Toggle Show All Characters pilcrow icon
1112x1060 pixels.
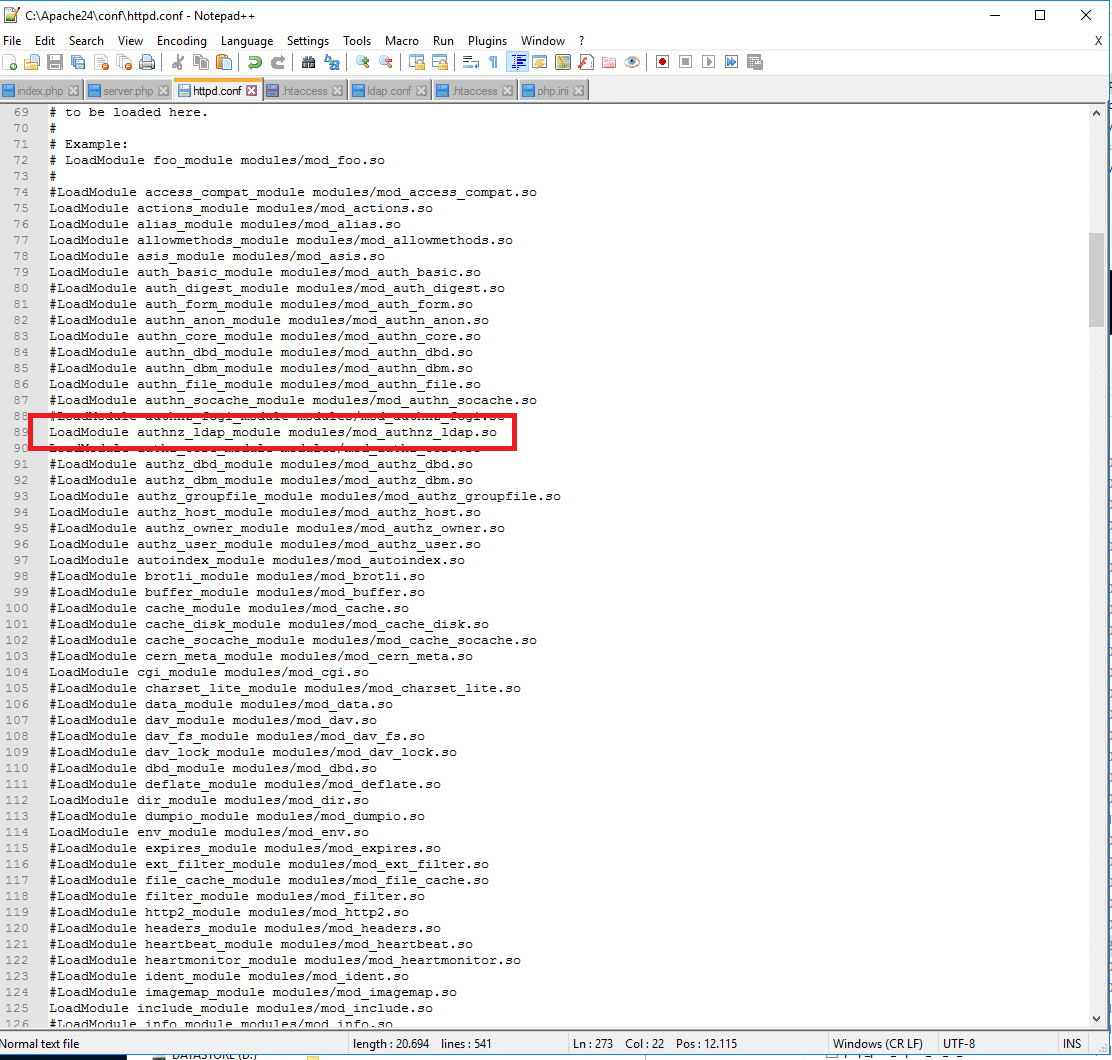point(494,62)
